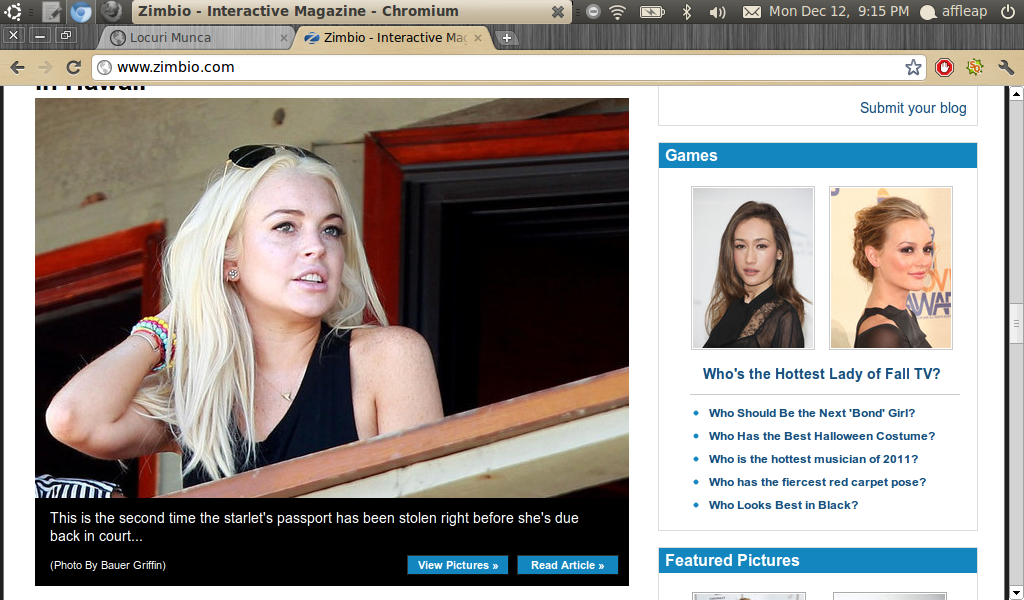Open Who has the fiercest red carpet pose?

(x=817, y=482)
